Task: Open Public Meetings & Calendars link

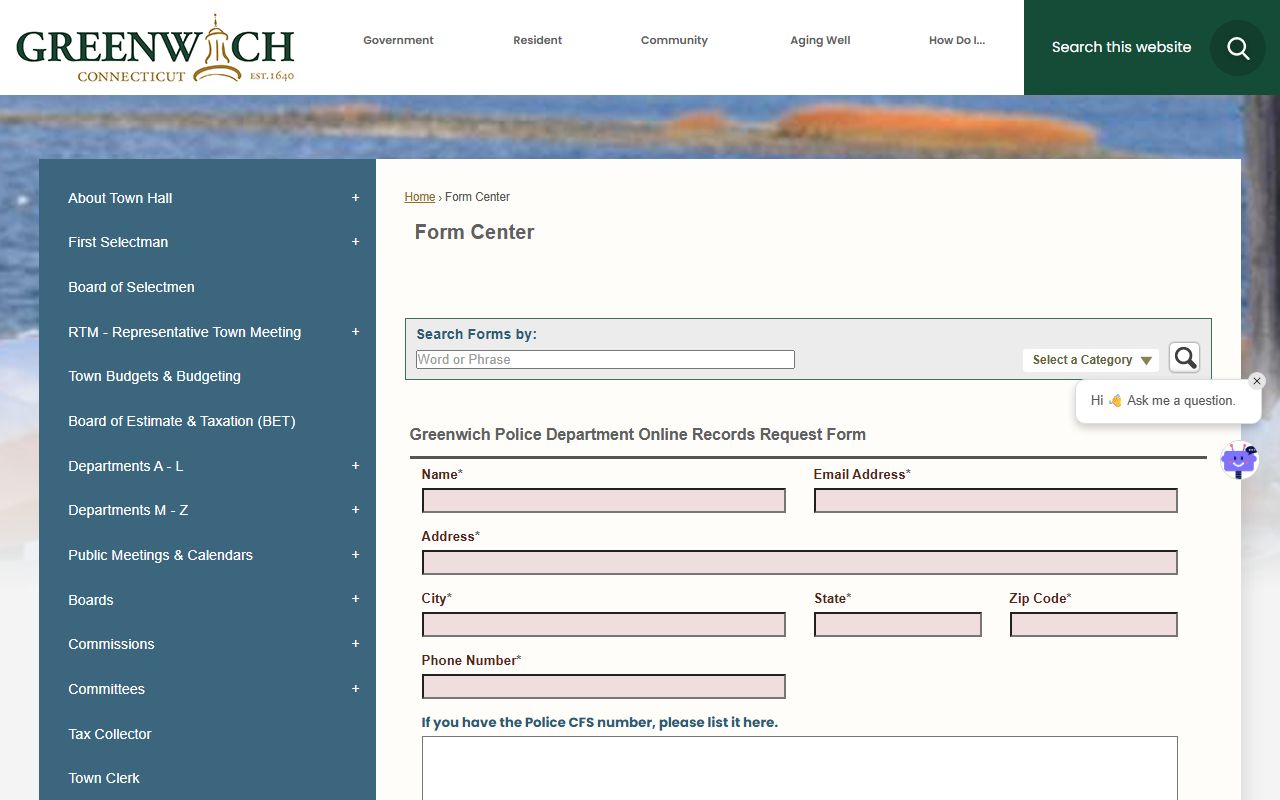Action: (160, 555)
